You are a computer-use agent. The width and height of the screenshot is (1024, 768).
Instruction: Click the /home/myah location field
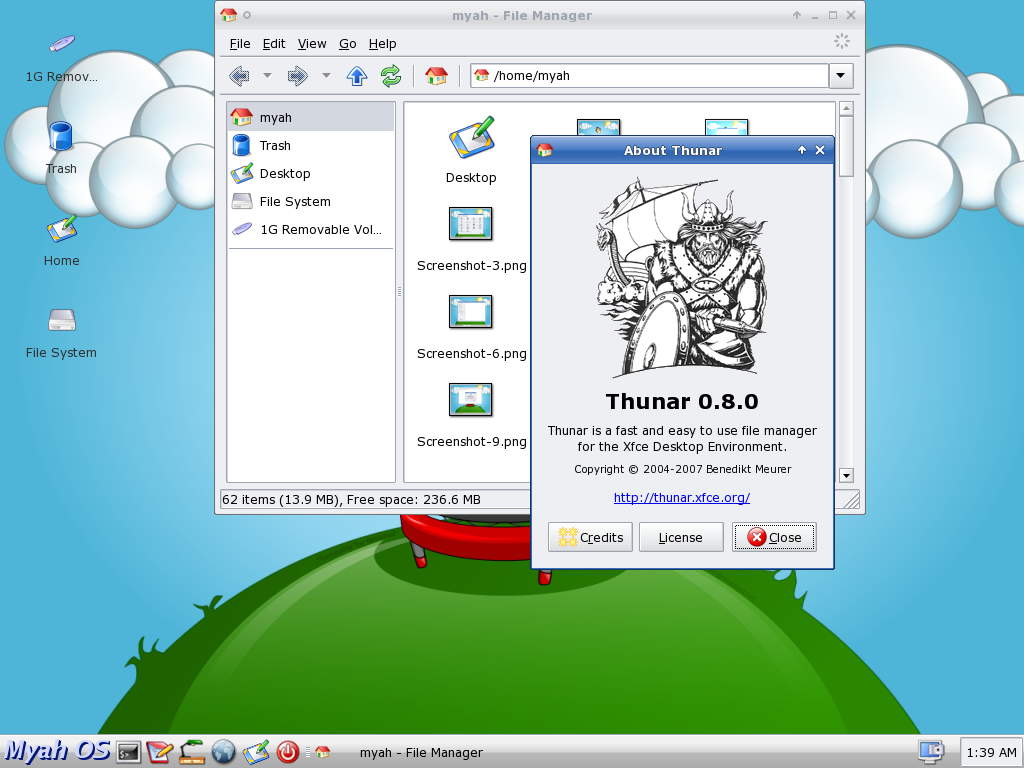[x=650, y=76]
